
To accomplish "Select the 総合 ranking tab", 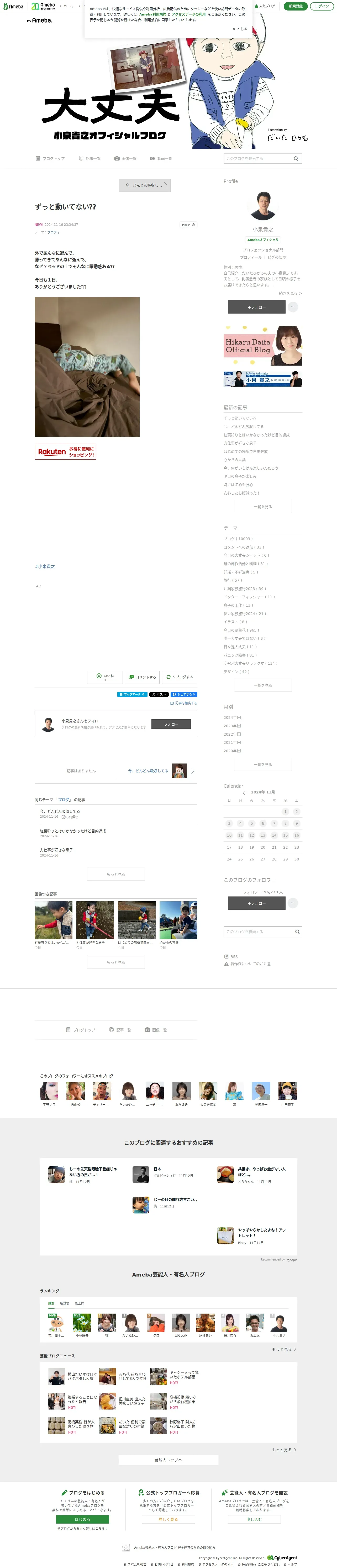I will tap(52, 1303).
